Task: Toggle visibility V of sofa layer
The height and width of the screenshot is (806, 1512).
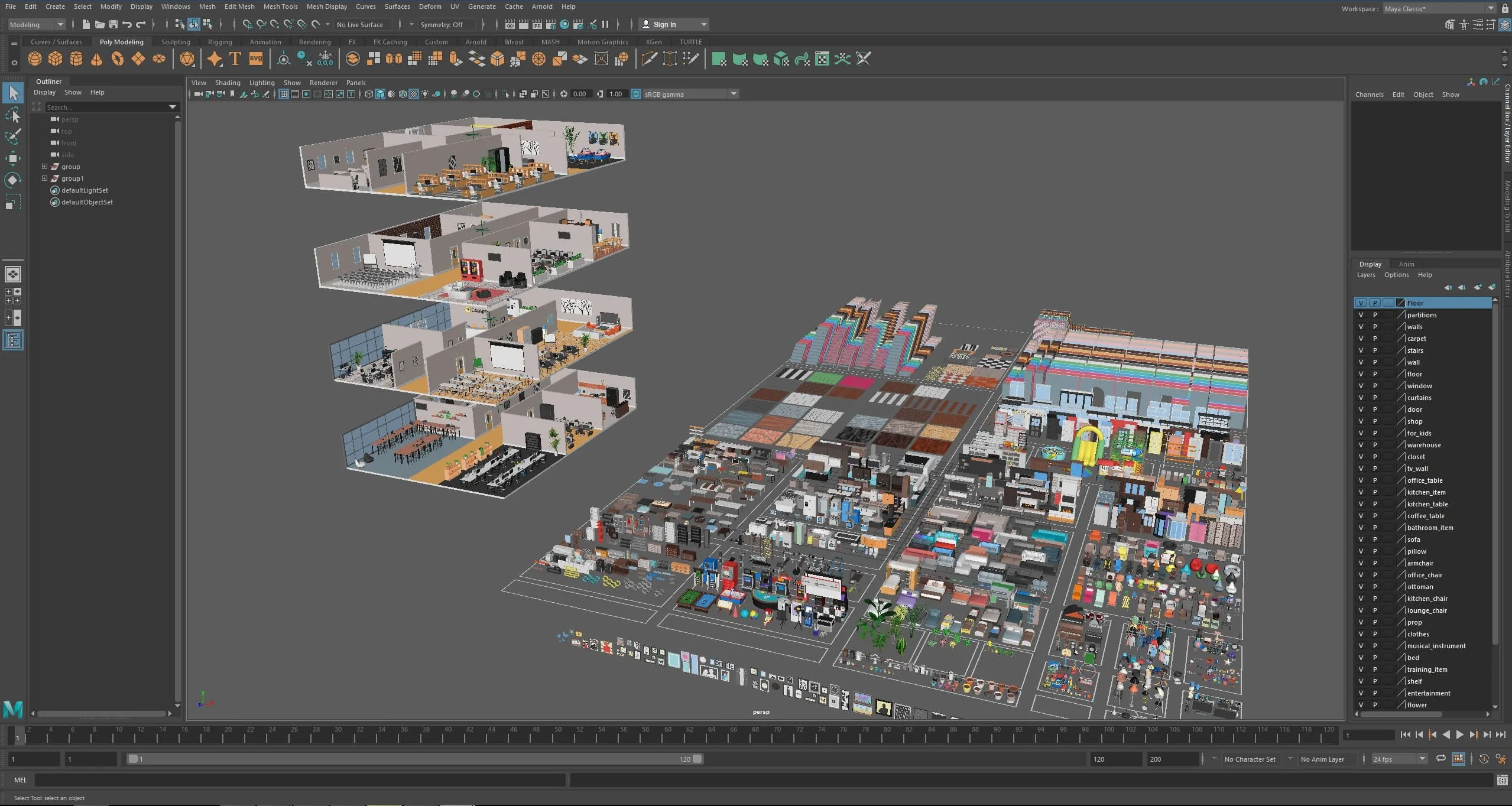Action: 1361,539
